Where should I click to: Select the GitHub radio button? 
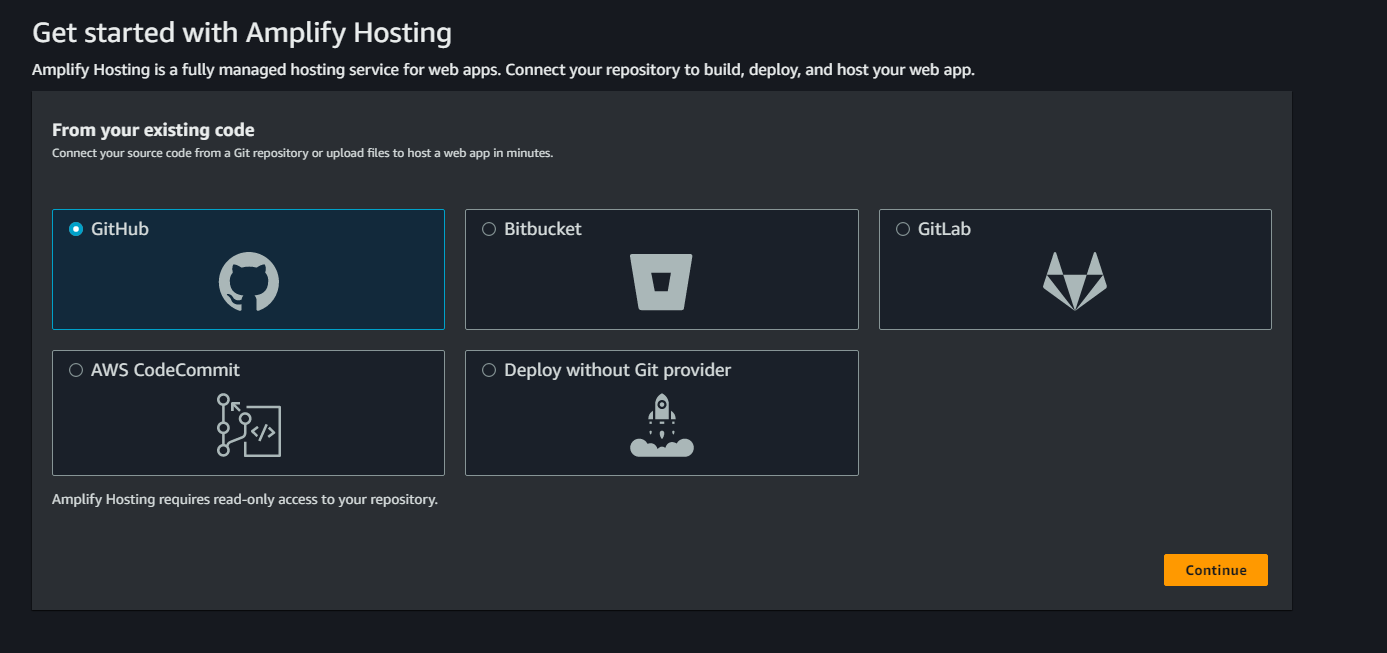(76, 229)
